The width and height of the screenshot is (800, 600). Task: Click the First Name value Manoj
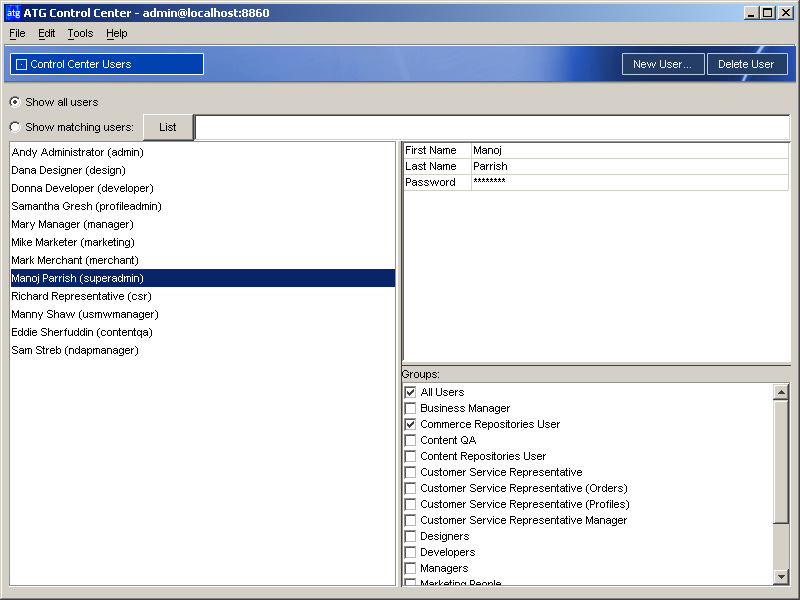point(630,151)
